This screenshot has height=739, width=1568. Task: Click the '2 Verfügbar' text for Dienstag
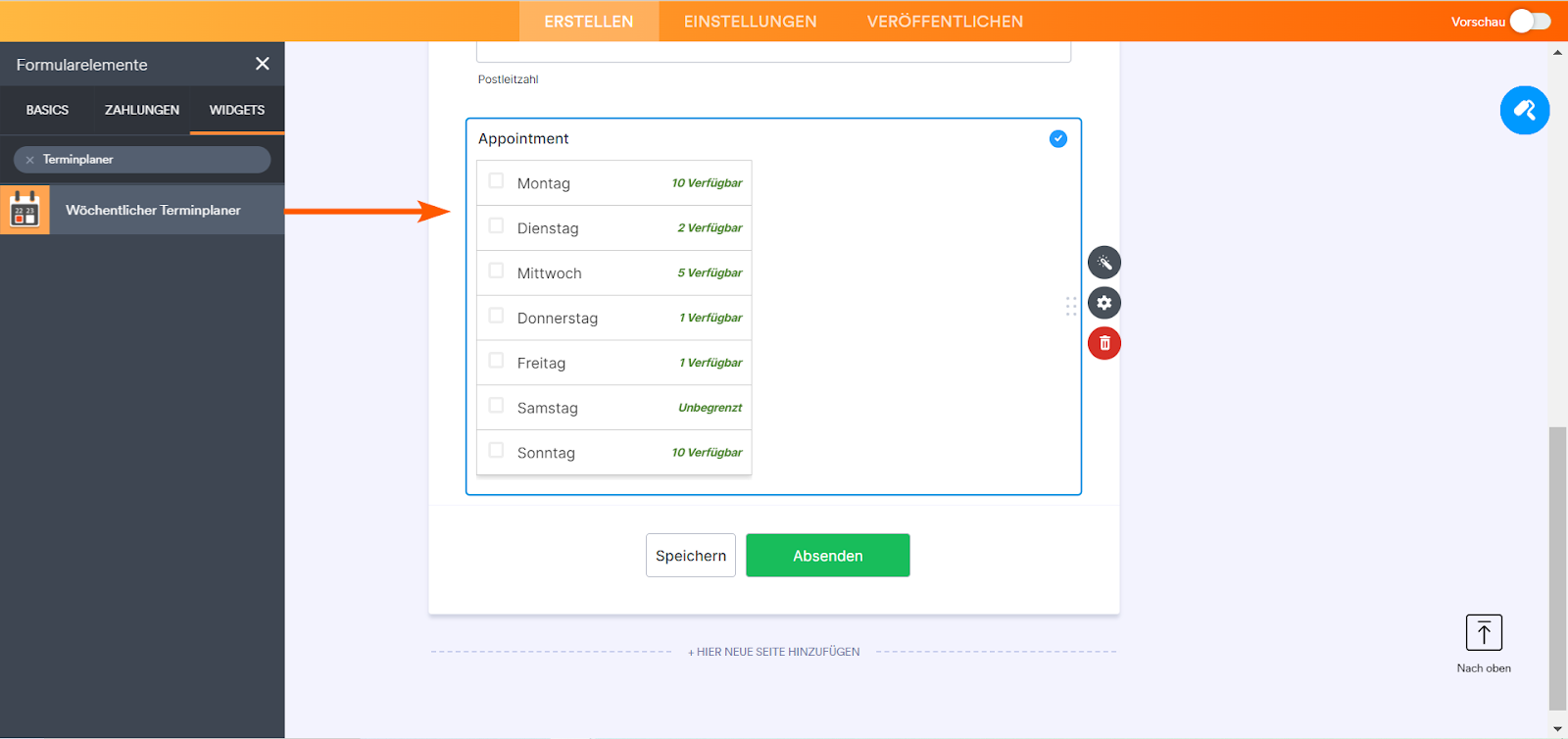[x=710, y=227]
